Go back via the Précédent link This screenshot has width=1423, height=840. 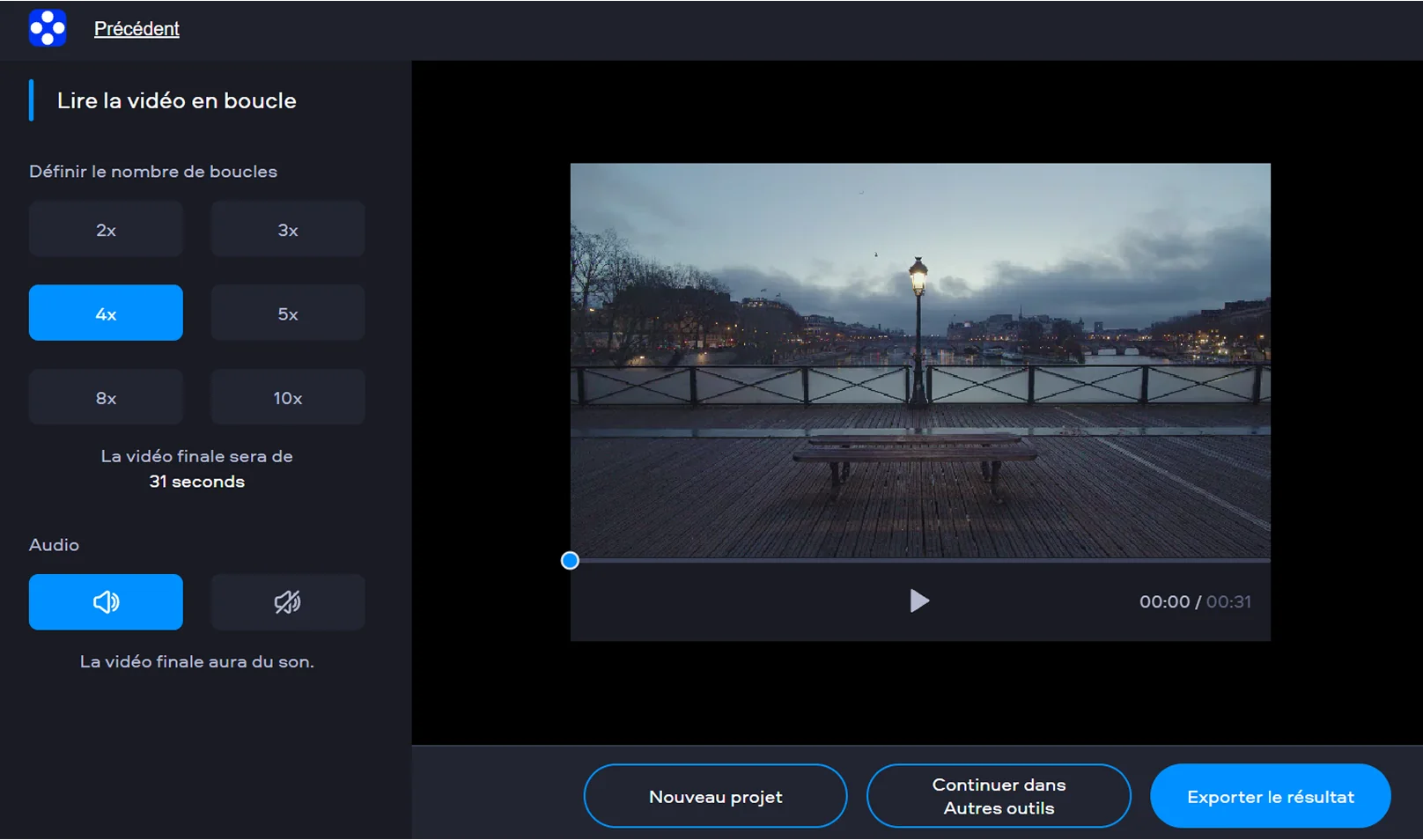click(x=136, y=29)
